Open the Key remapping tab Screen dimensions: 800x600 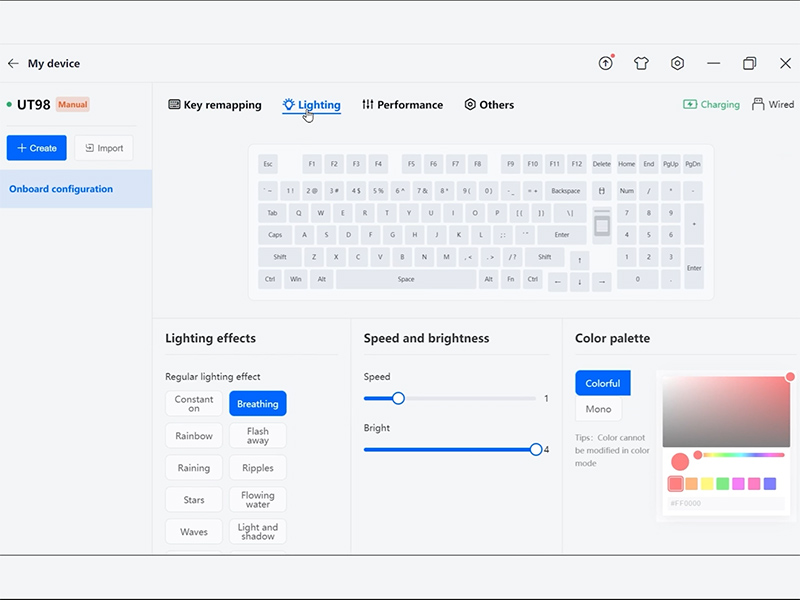(215, 105)
